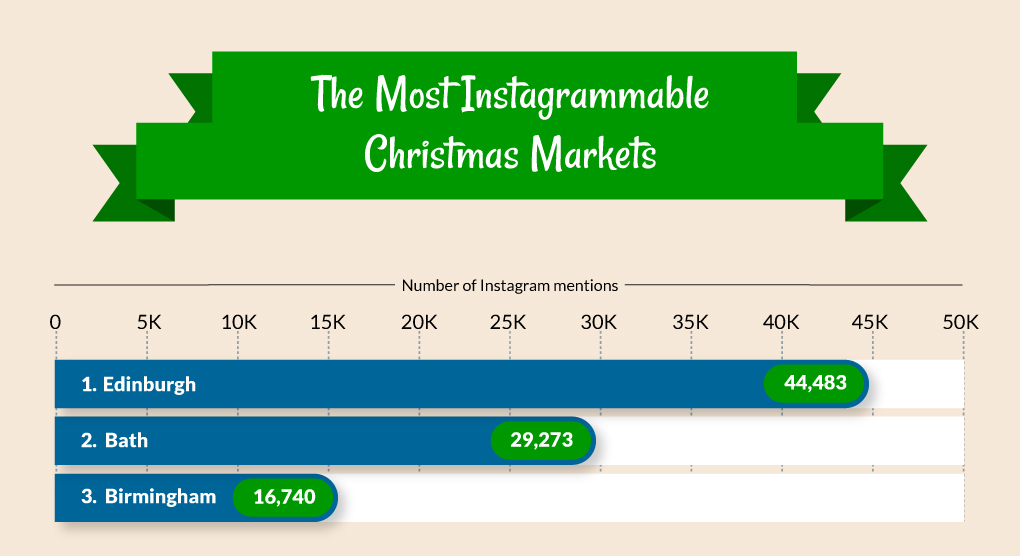Click the 44,483 value badge
This screenshot has height=556, width=1020.
(x=815, y=383)
